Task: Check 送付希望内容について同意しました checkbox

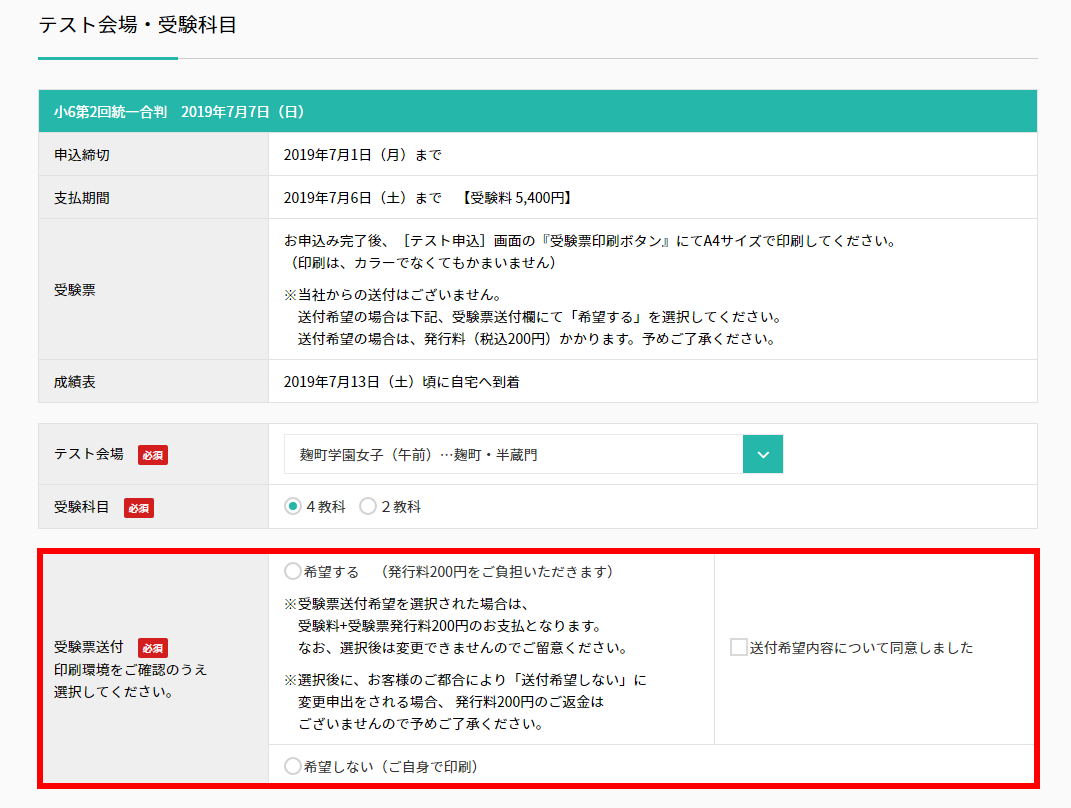Action: click(x=738, y=648)
